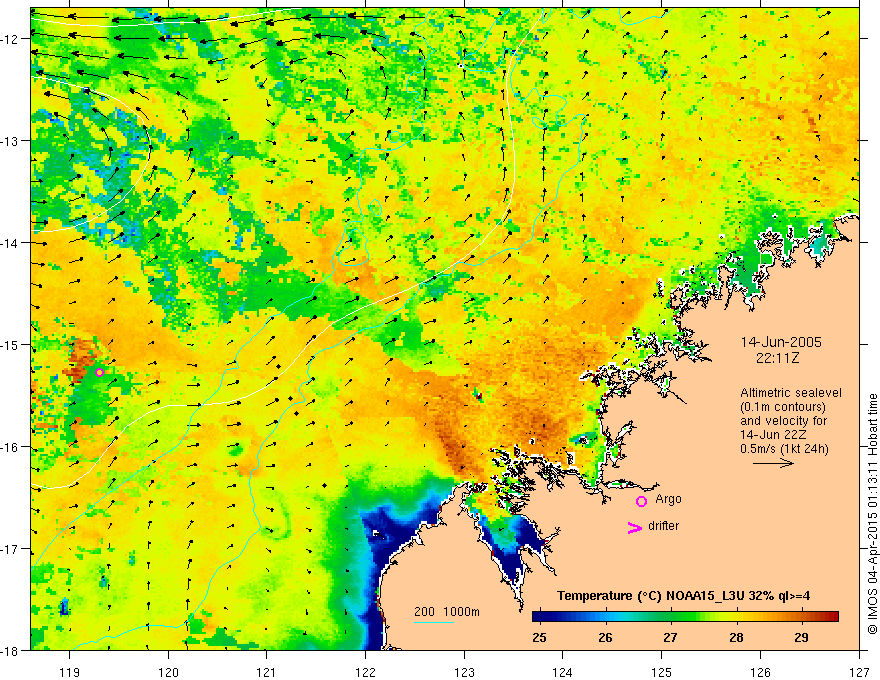The image size is (880, 680).
Task: Click the latitude axis label '-18'
Action: click(11, 651)
